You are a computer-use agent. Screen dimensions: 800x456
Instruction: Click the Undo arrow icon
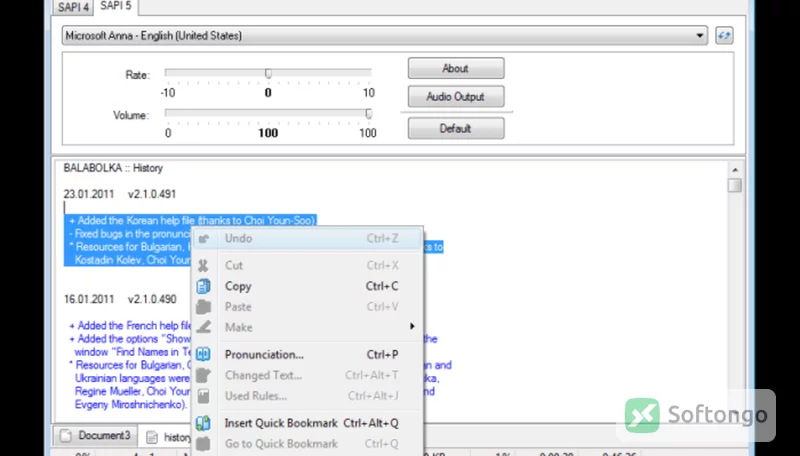pyautogui.click(x=203, y=238)
